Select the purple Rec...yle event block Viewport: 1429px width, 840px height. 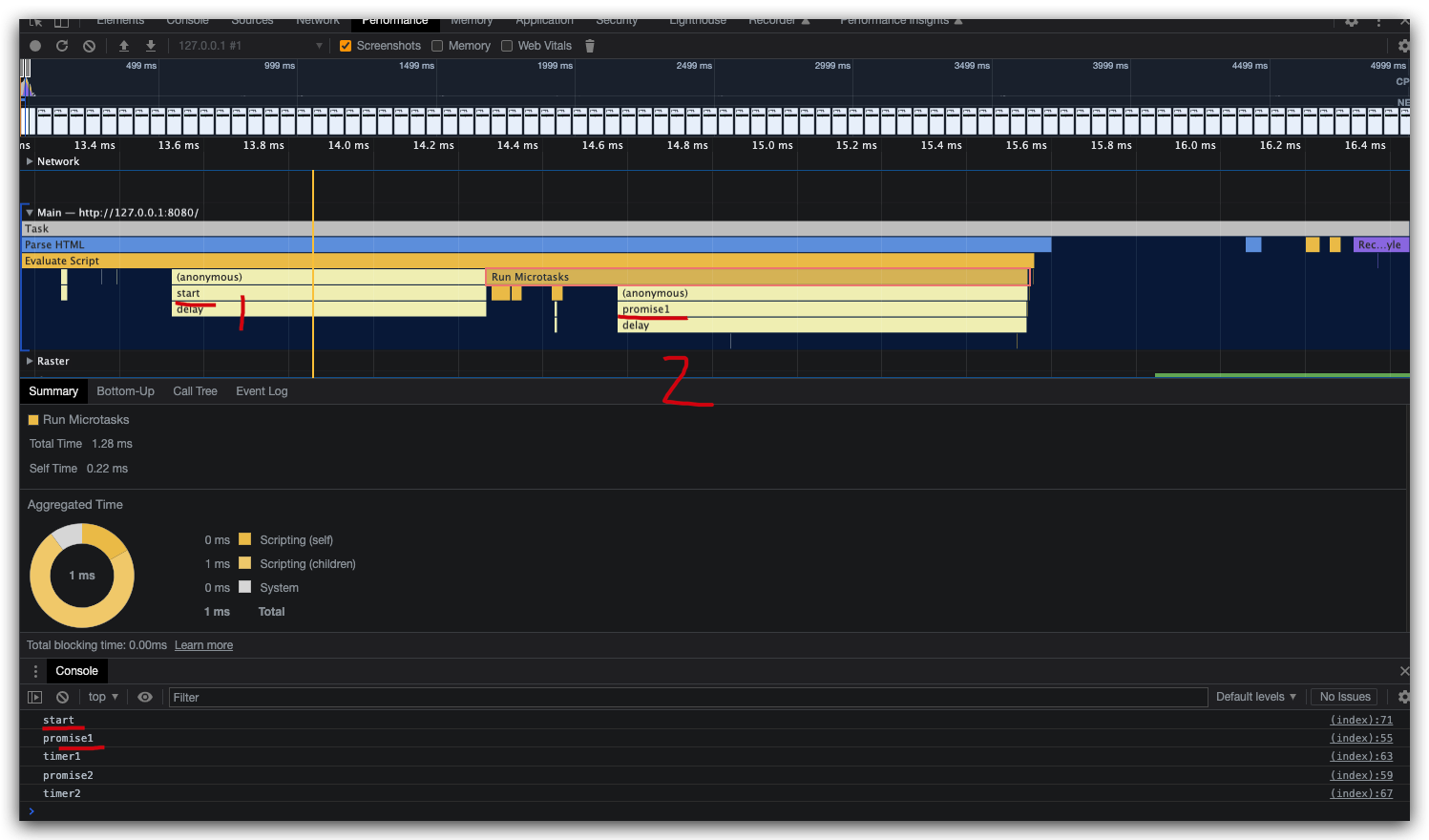1379,244
